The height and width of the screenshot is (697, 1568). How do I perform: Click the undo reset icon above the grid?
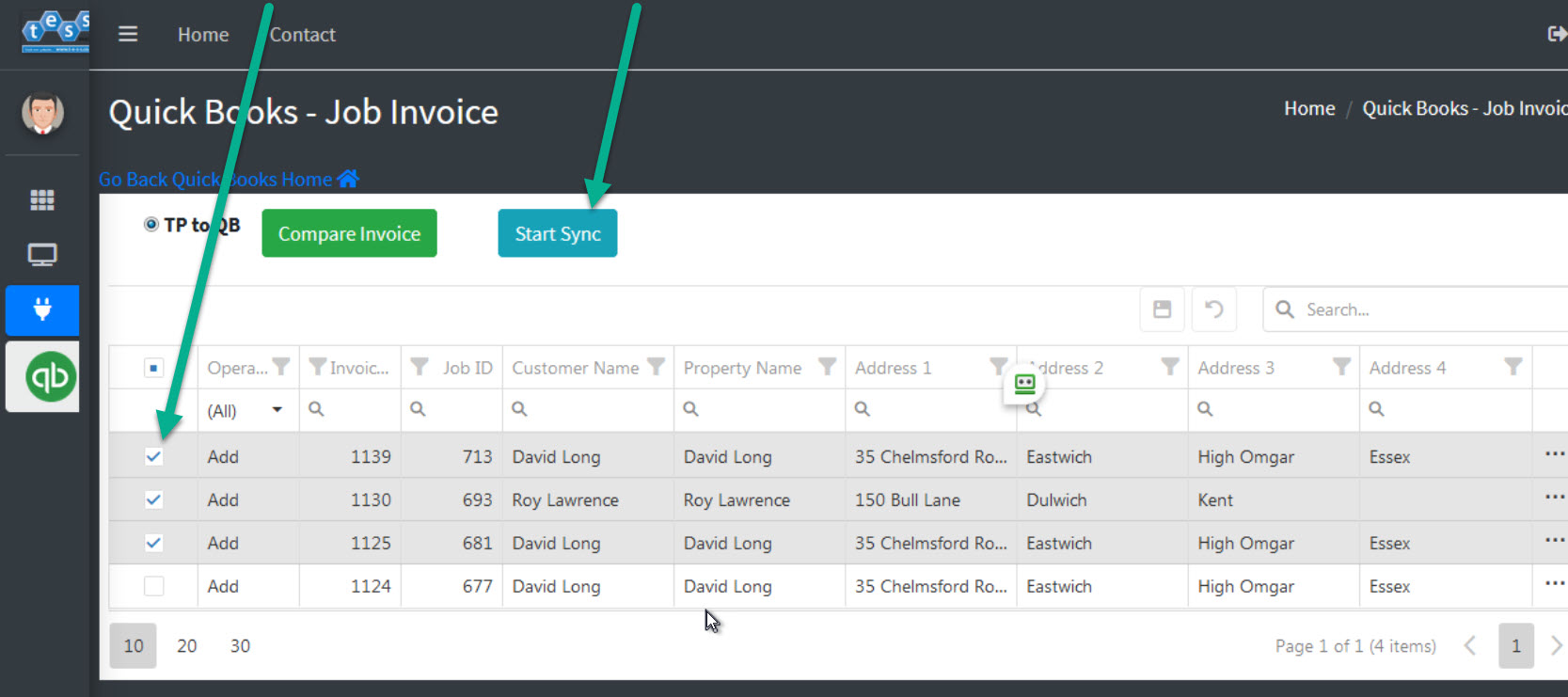point(1214,309)
